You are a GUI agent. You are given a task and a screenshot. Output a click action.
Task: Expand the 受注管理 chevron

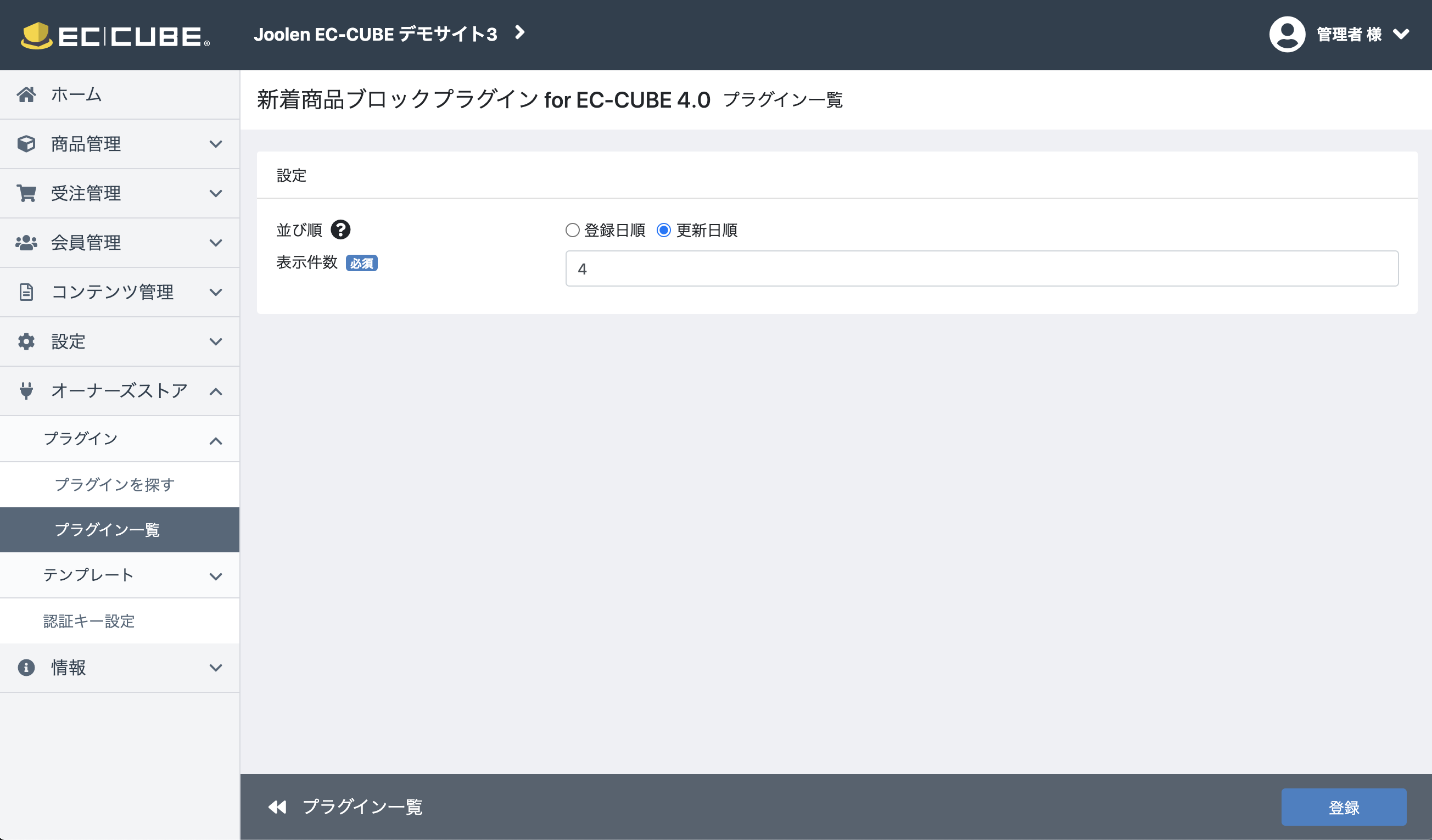216,193
